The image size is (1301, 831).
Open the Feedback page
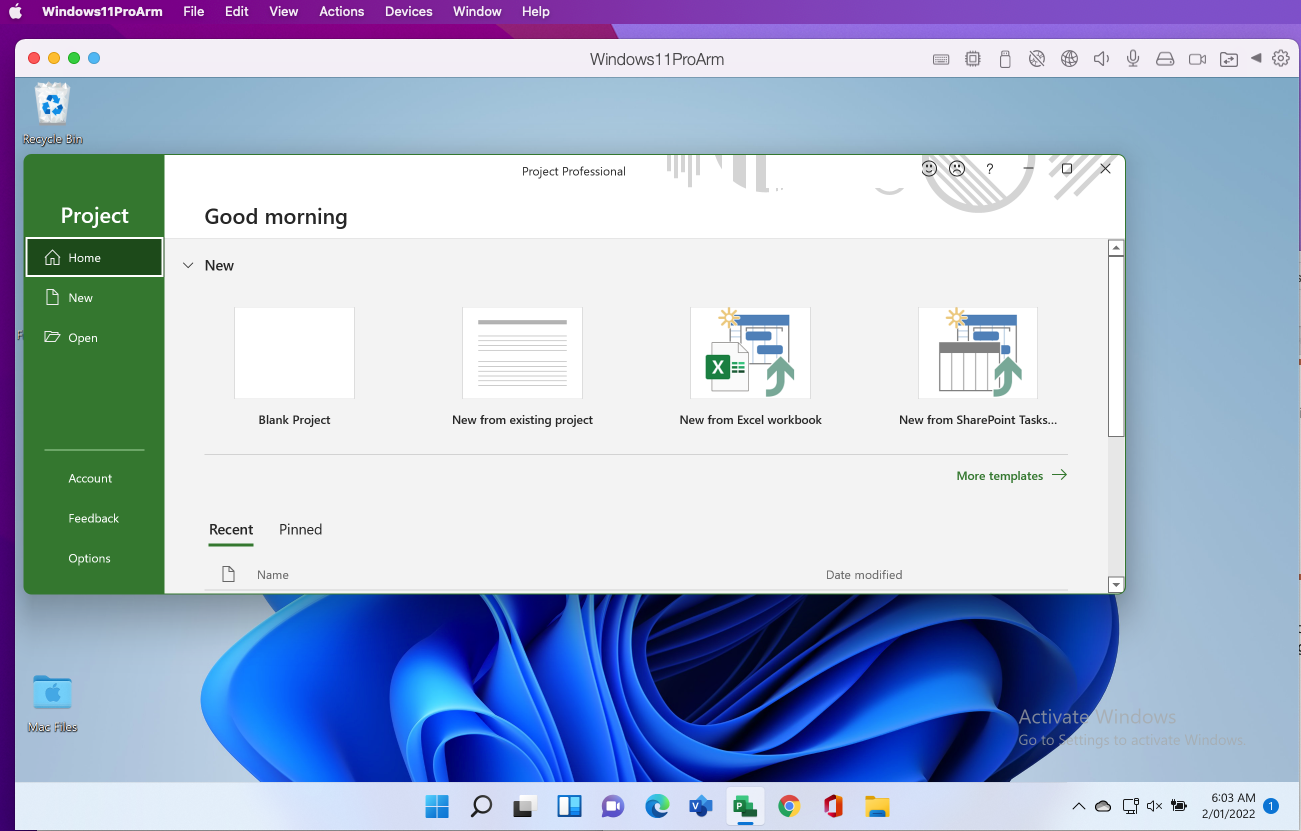94,518
